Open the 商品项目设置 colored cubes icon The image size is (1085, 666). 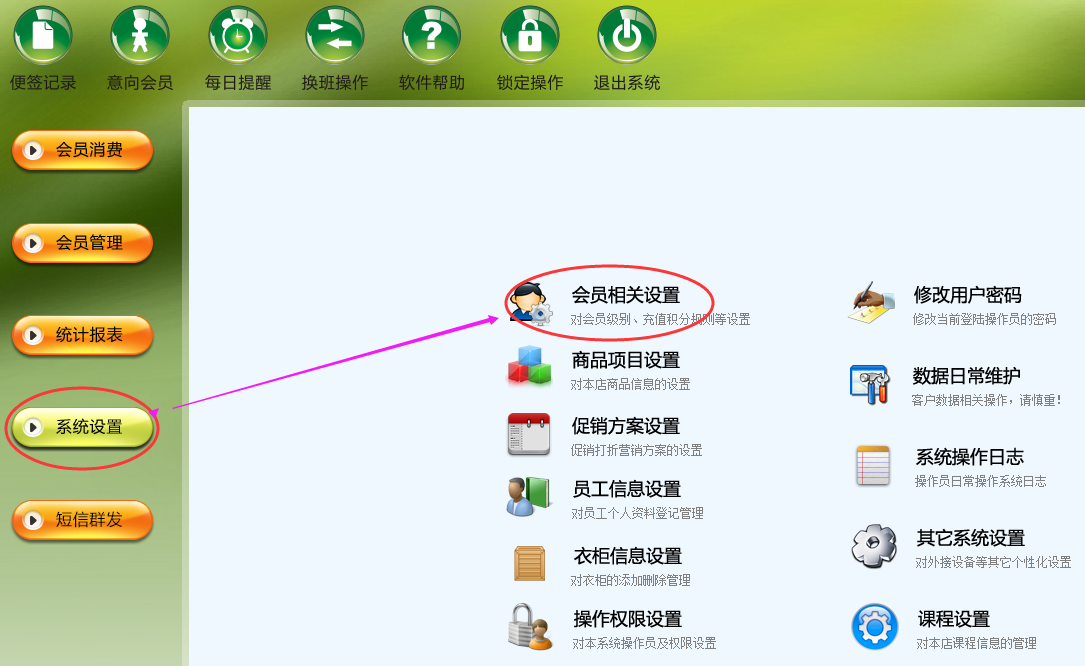[x=529, y=366]
